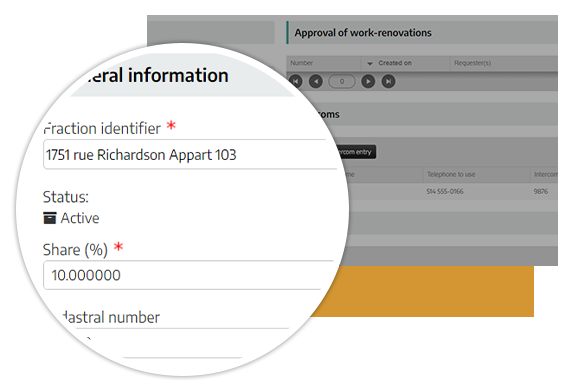Viewport: 570px width, 390px height.
Task: Select intercom code 9876 cell
Action: [541, 191]
